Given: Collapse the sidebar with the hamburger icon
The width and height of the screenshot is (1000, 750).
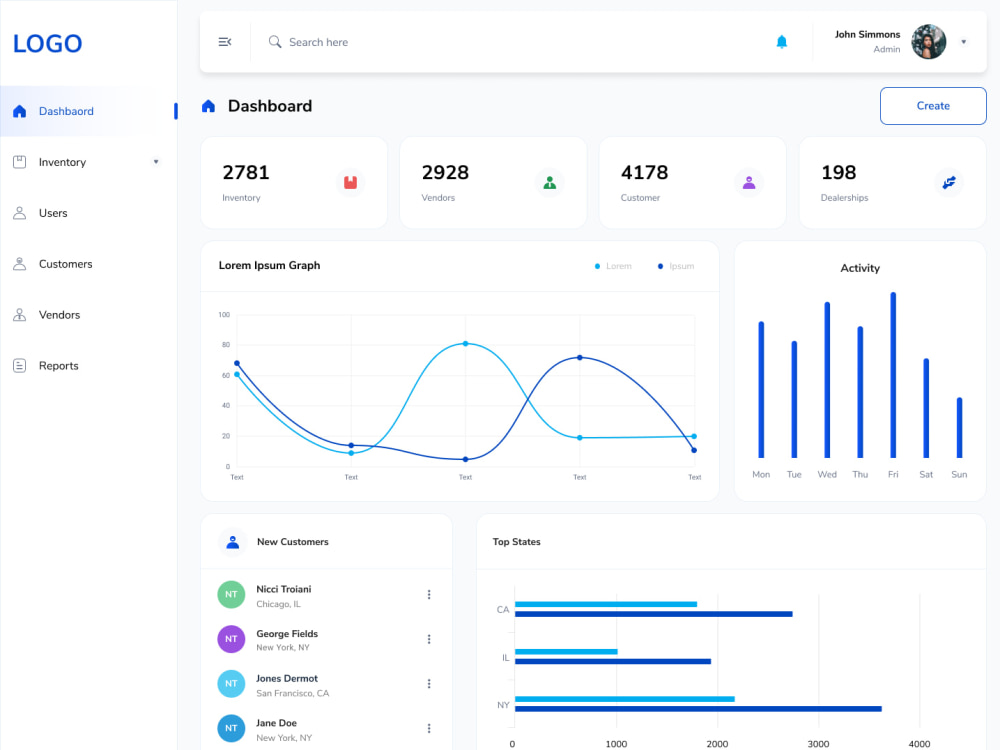Looking at the screenshot, I should click(x=224, y=42).
